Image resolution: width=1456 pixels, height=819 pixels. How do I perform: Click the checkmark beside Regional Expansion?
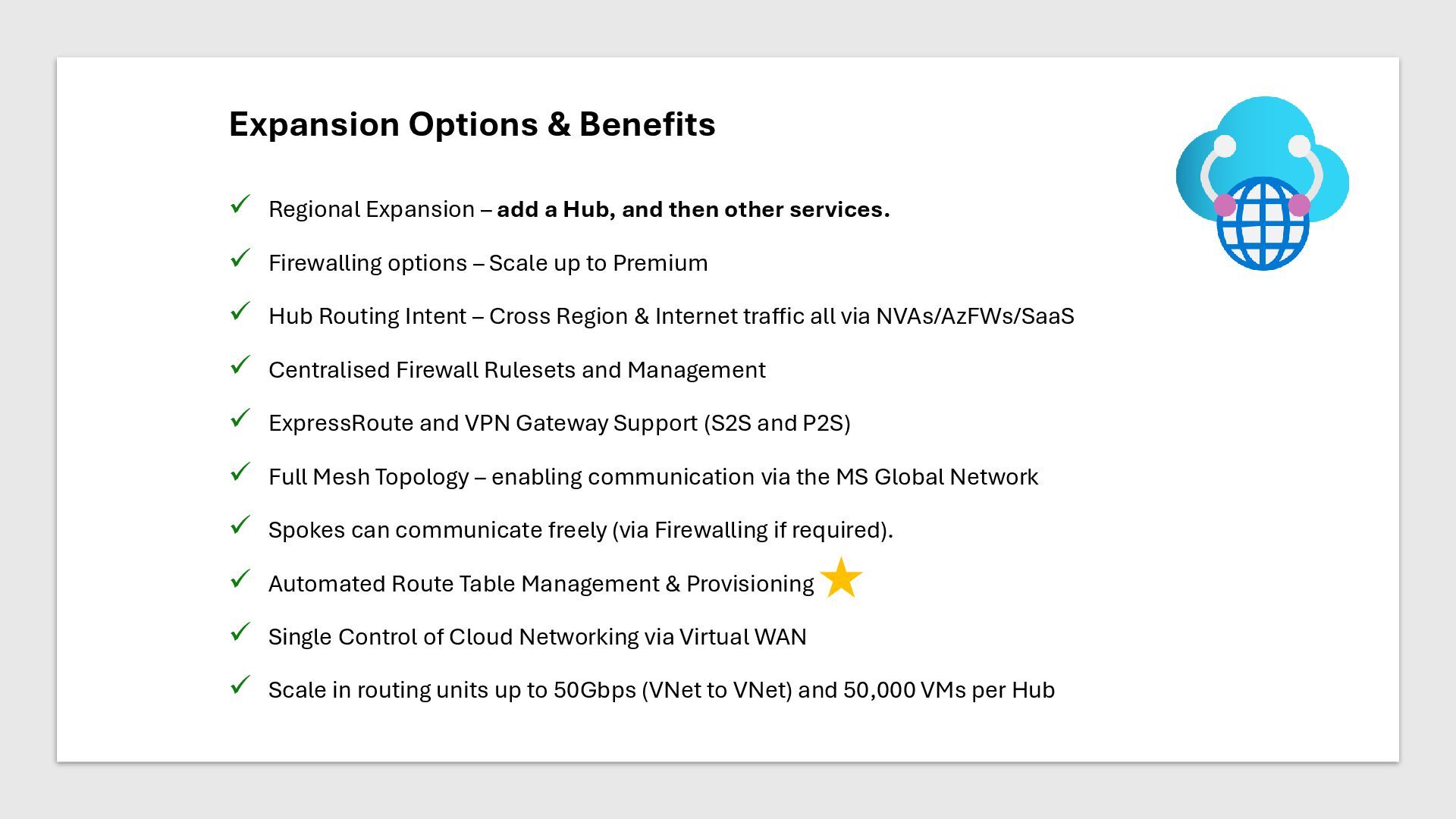pyautogui.click(x=240, y=205)
